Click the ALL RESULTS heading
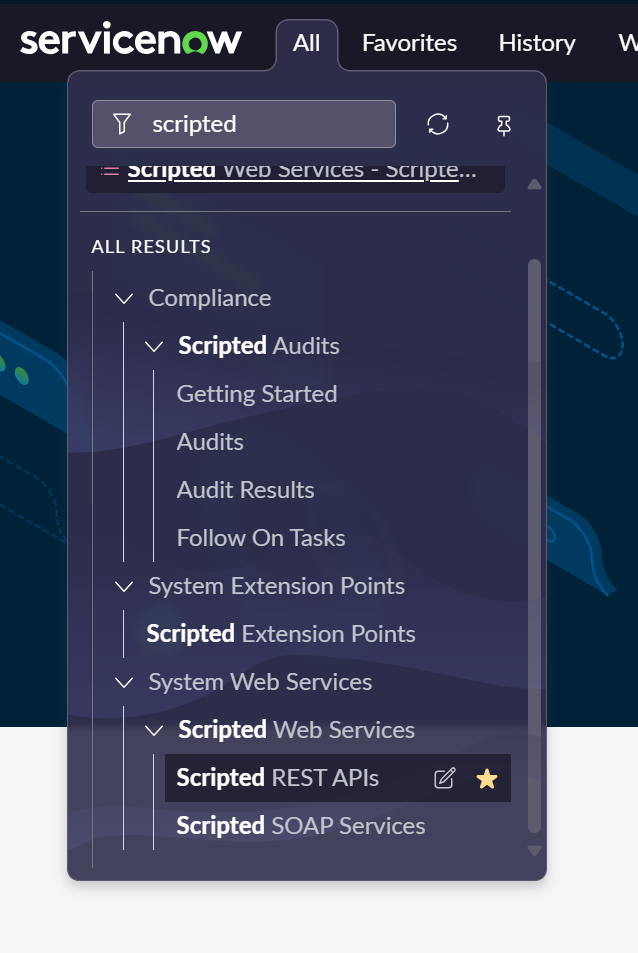 [x=151, y=247]
